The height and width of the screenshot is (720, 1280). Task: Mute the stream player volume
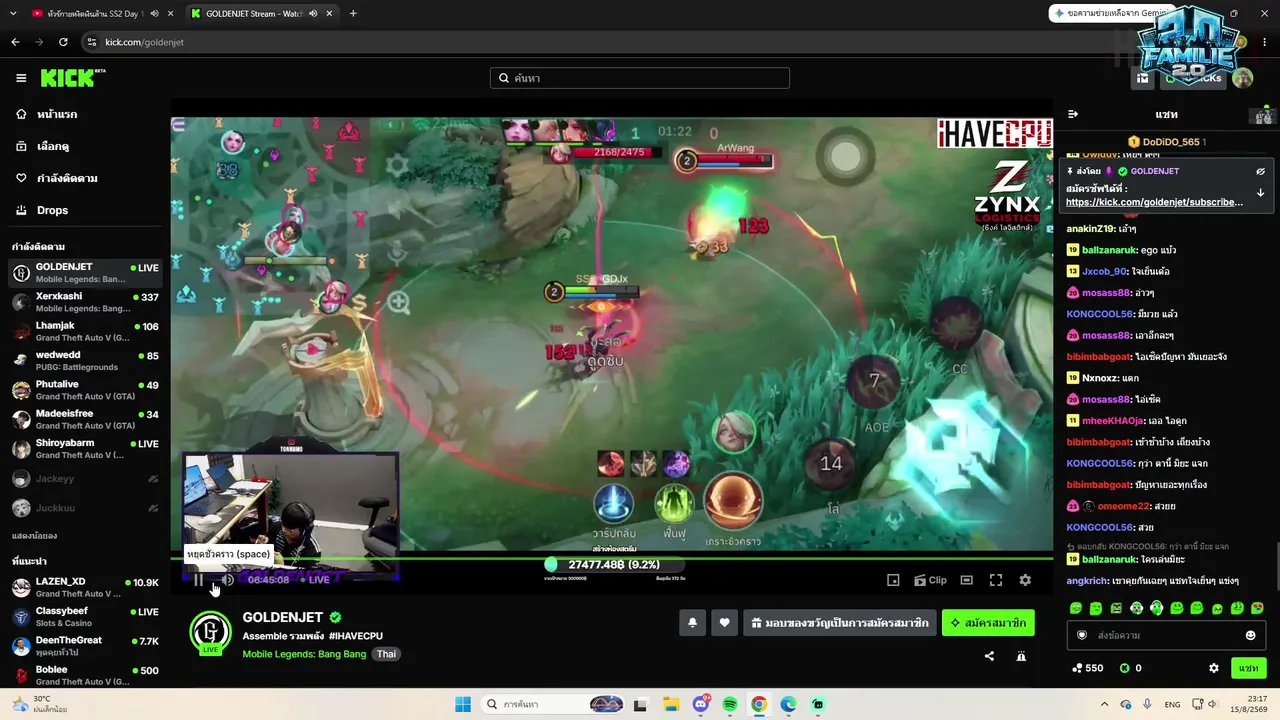(228, 580)
